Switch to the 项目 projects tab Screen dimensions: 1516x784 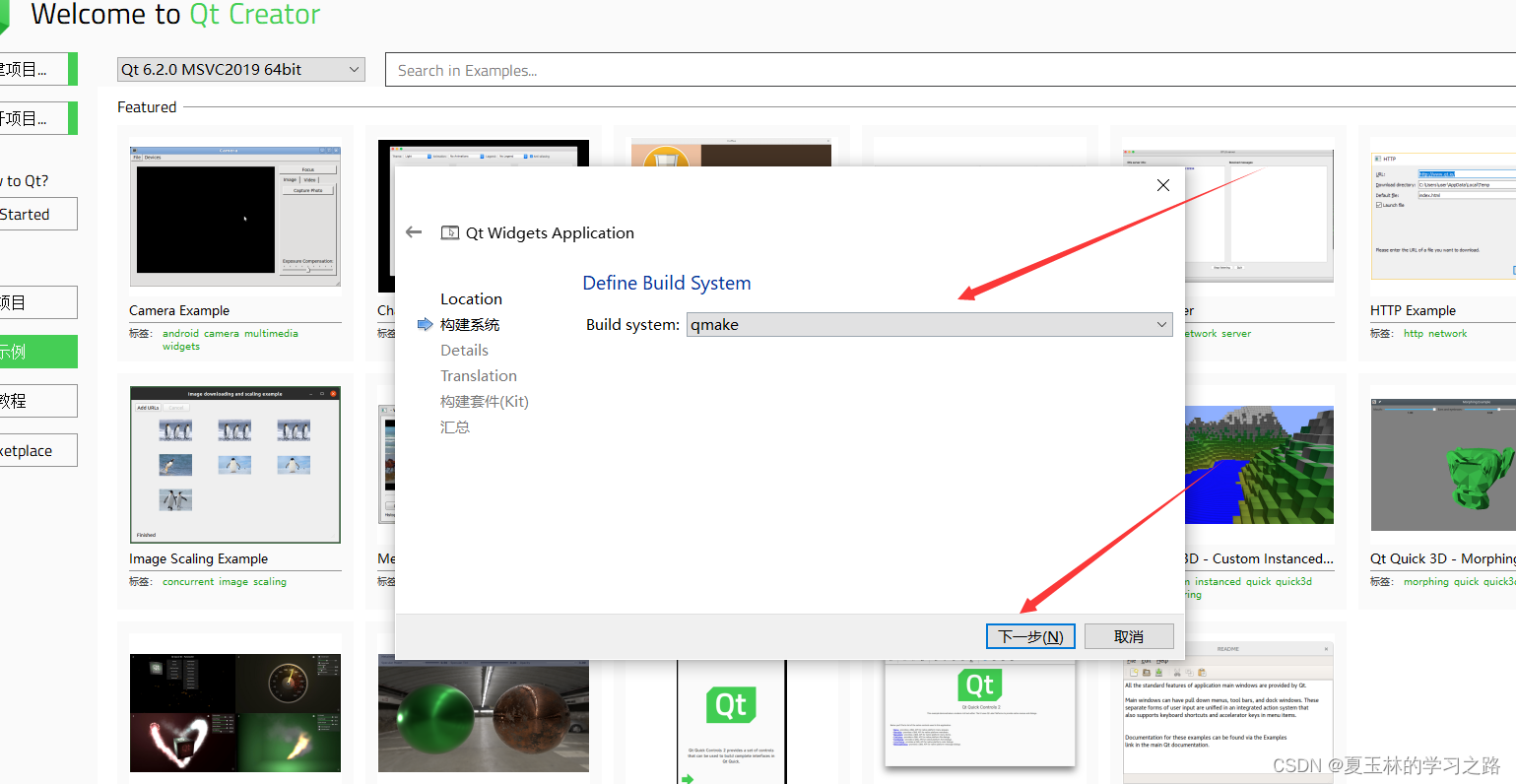point(38,302)
